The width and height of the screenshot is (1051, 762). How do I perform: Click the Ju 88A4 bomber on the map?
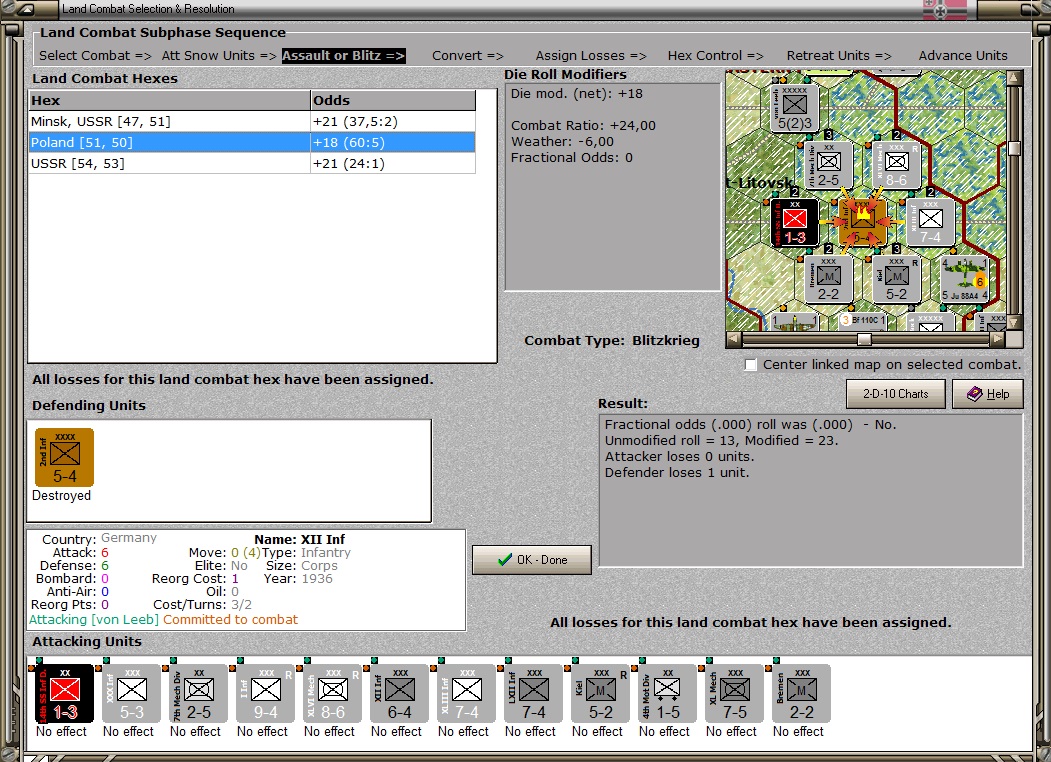click(964, 280)
